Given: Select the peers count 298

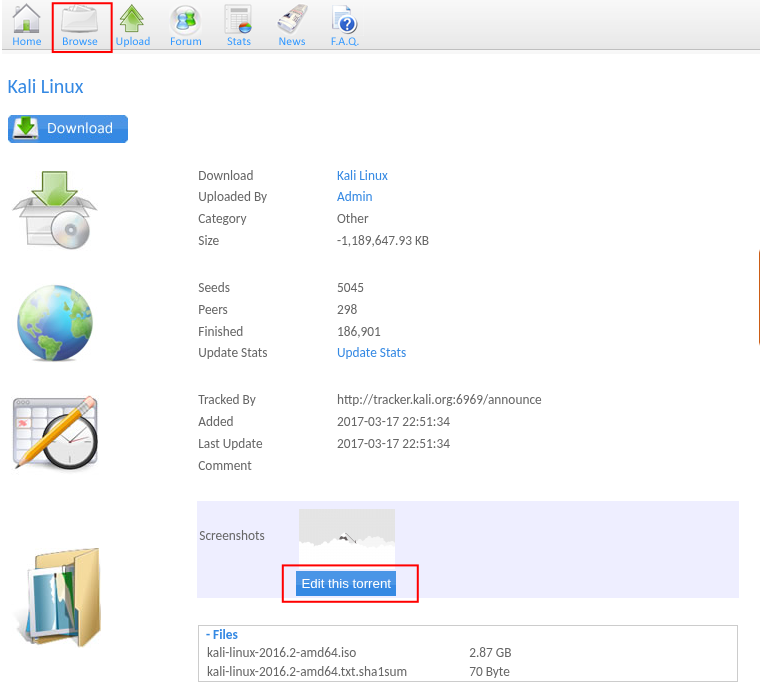Looking at the screenshot, I should [347, 309].
